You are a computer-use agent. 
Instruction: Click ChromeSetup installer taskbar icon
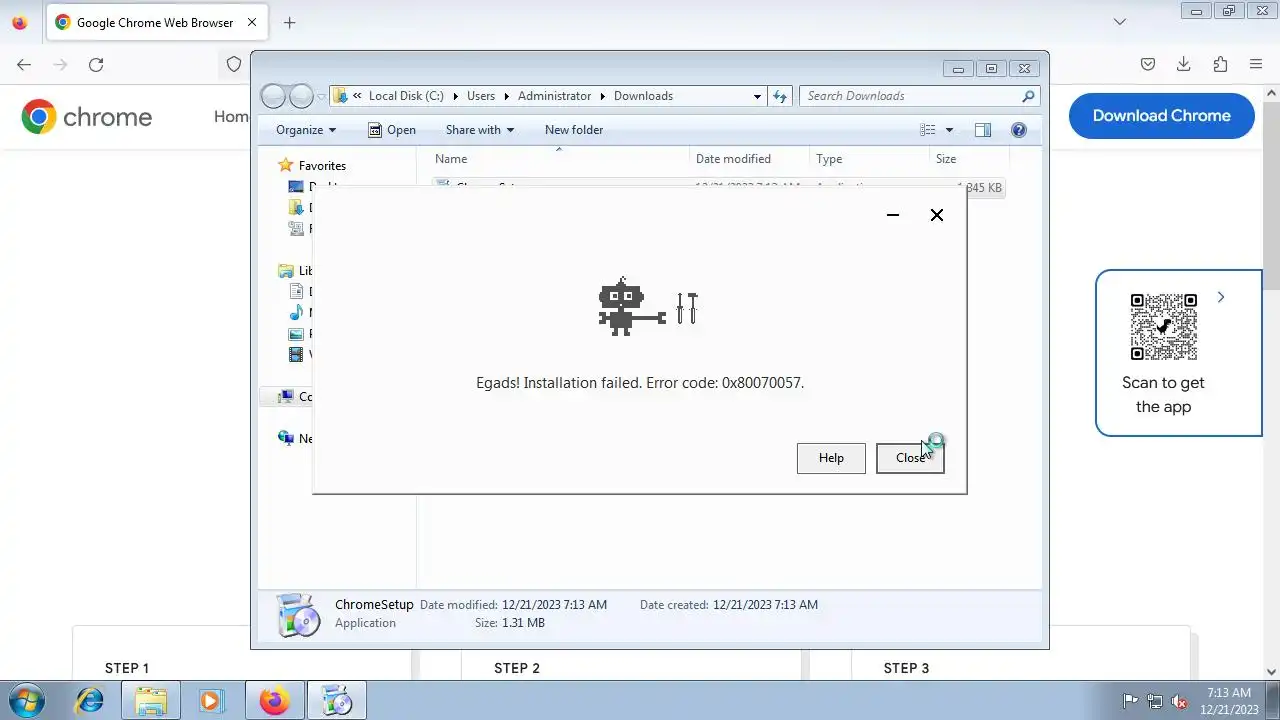pyautogui.click(x=337, y=701)
